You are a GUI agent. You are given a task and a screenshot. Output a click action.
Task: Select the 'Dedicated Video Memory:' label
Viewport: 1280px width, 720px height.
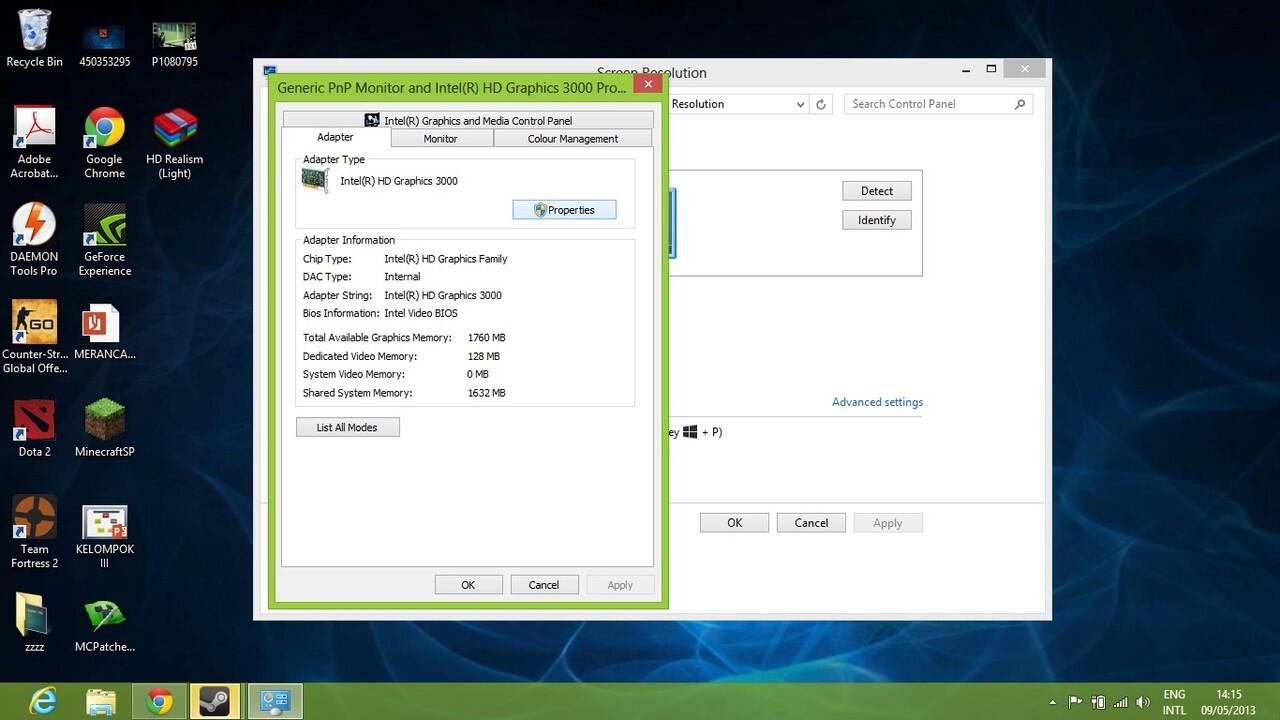click(x=360, y=356)
